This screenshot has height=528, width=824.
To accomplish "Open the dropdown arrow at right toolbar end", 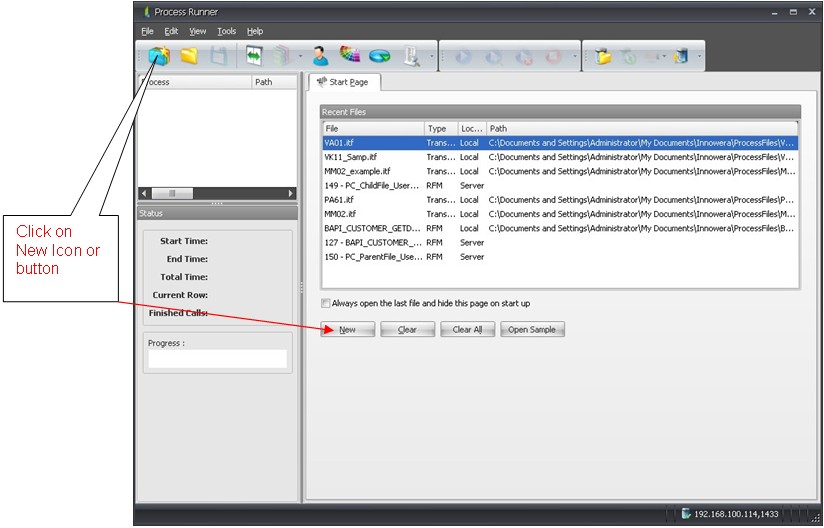I will [699, 56].
